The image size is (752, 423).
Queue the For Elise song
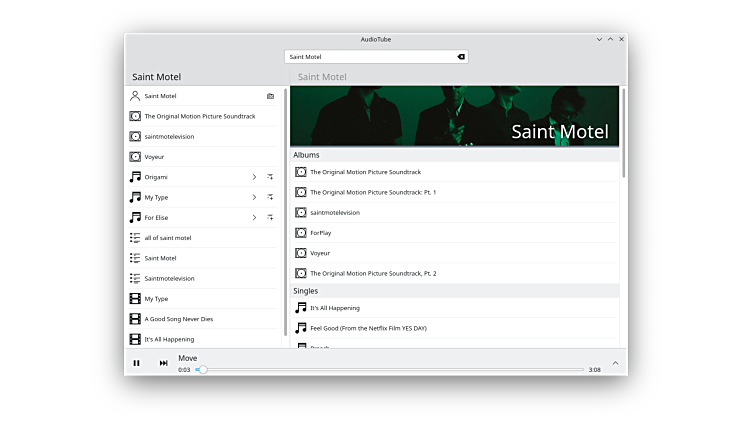pyautogui.click(x=270, y=217)
